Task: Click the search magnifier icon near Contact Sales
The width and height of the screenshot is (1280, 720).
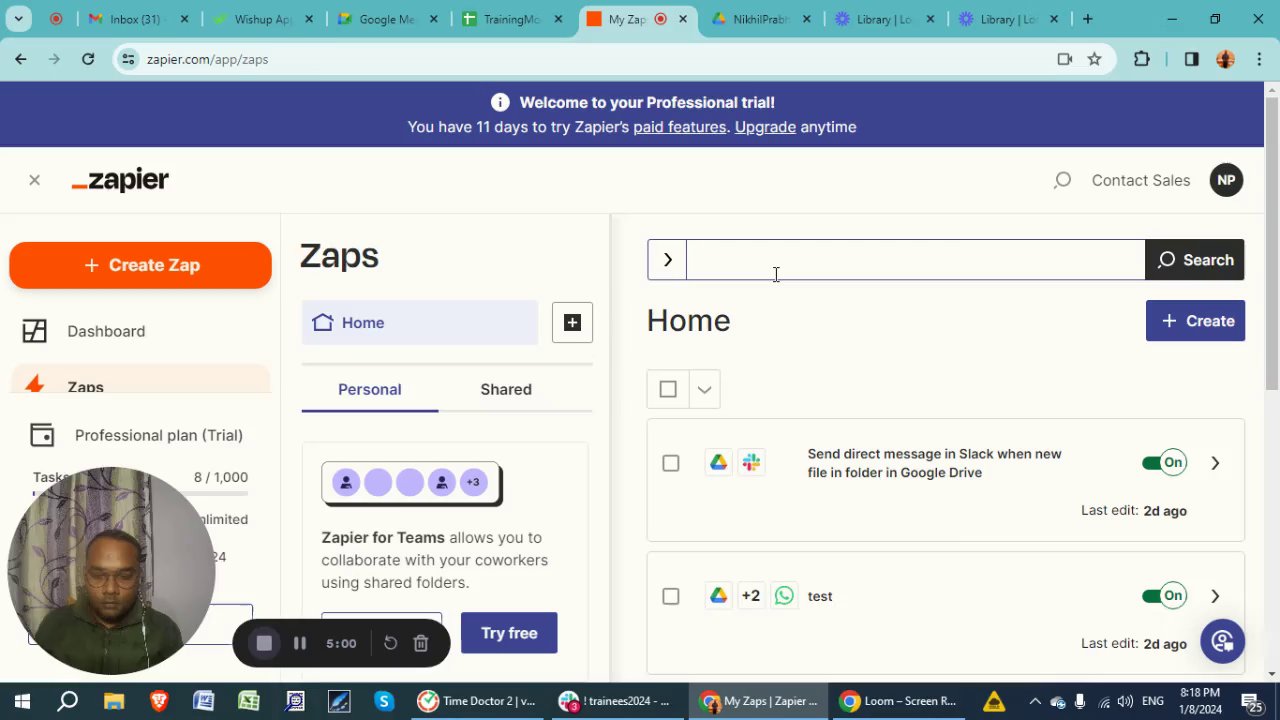Action: [x=1062, y=180]
